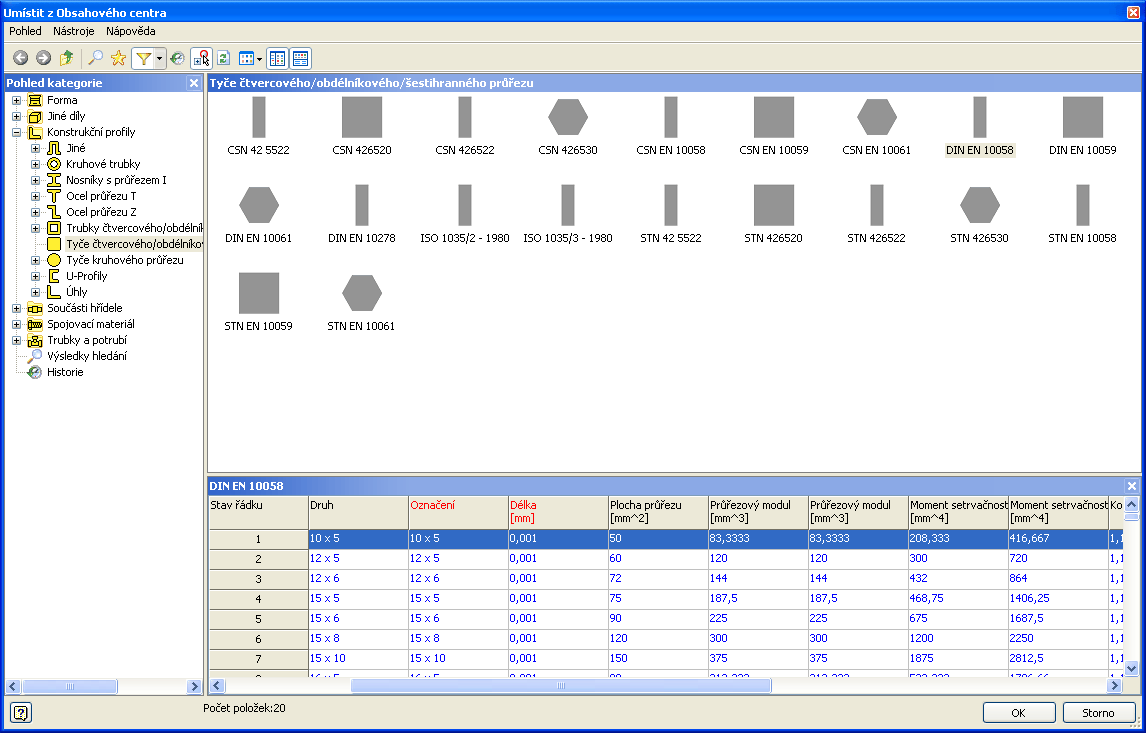The height and width of the screenshot is (733, 1146).
Task: Click the Back navigation arrow
Action: (x=20, y=59)
